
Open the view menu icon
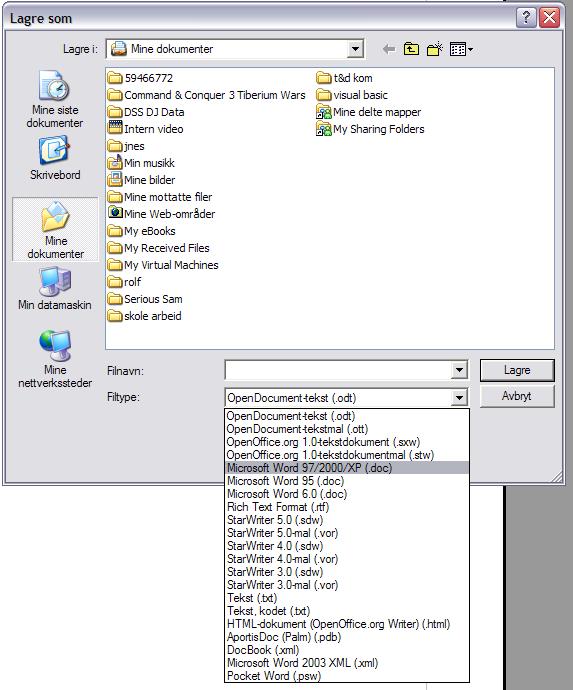tap(461, 49)
